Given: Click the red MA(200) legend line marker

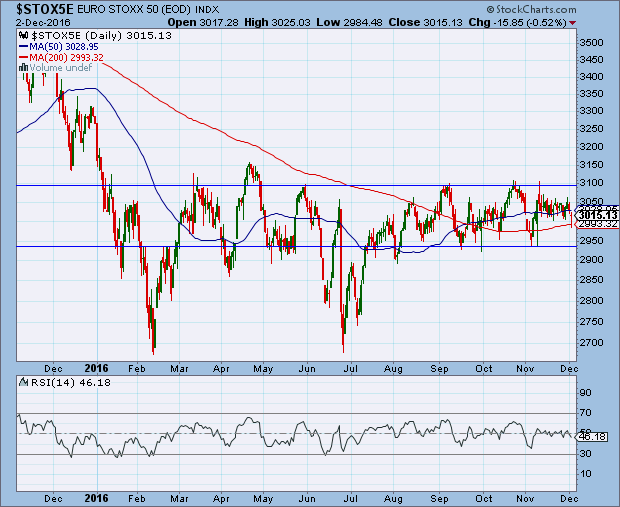Looking at the screenshot, I should pos(22,58).
